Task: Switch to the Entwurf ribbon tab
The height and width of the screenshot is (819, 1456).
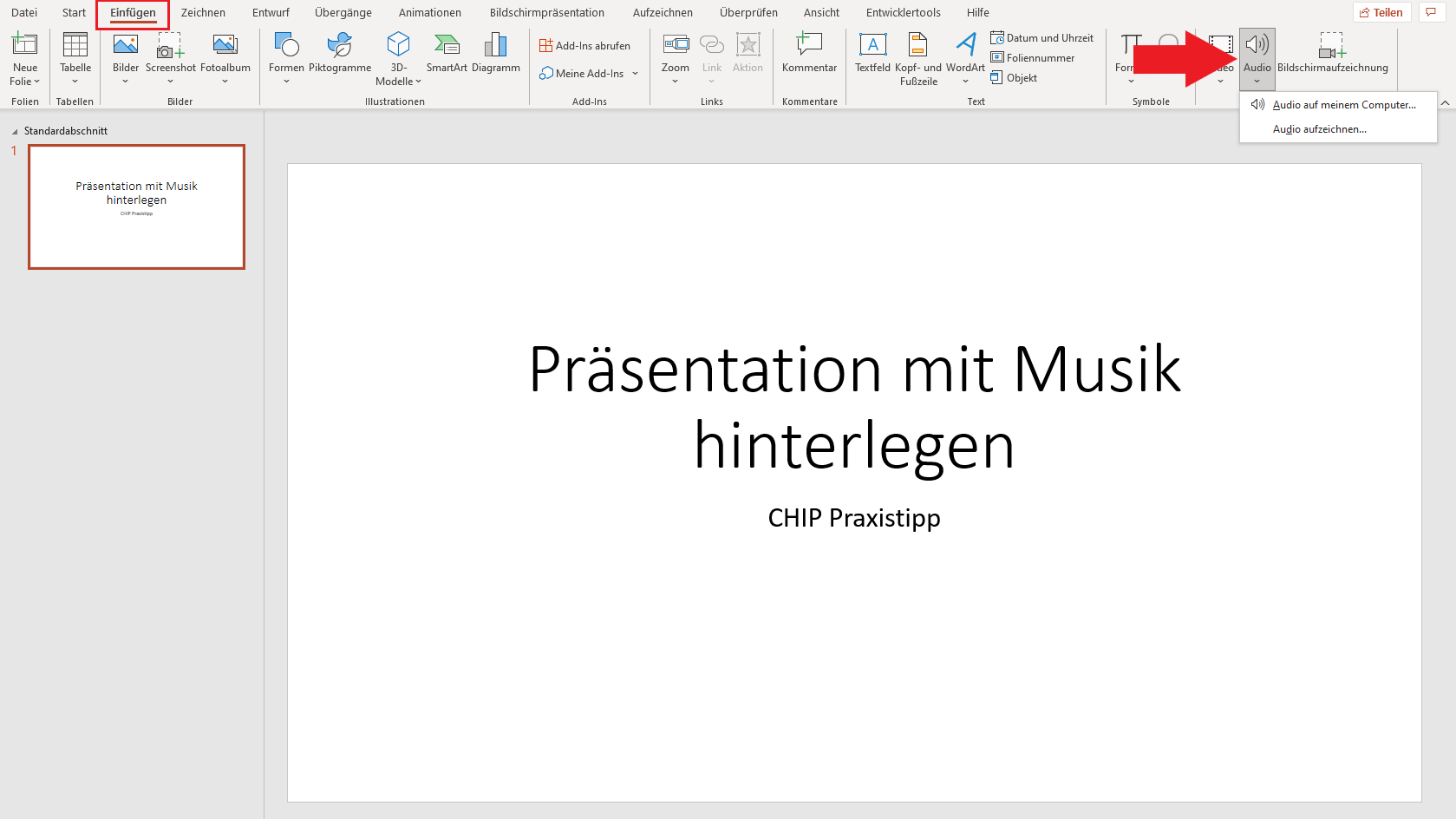Action: pos(271,12)
